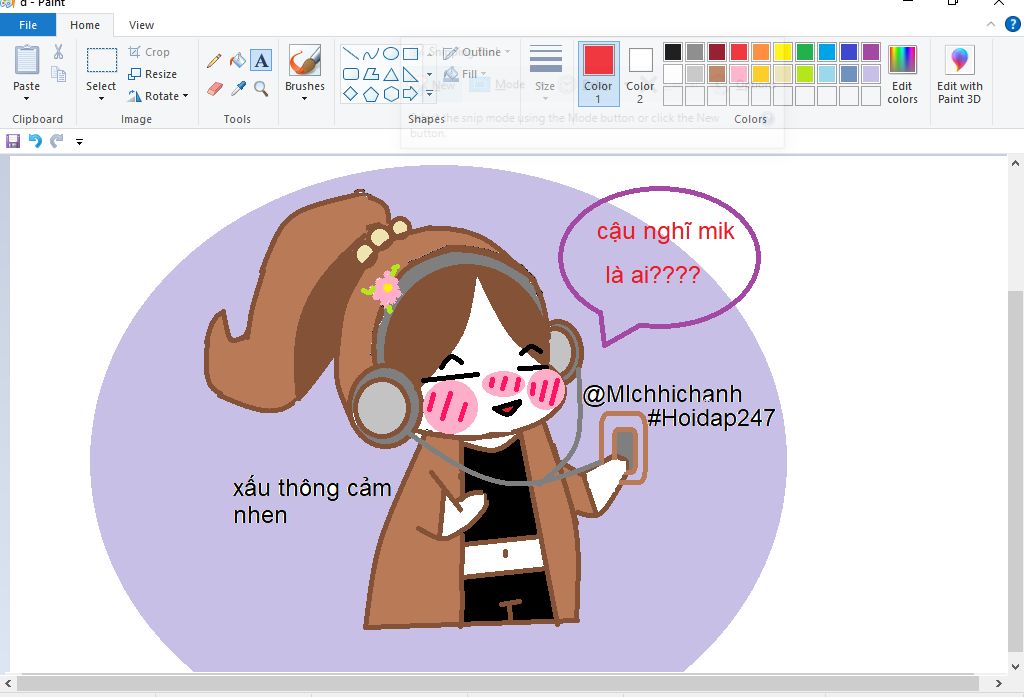Pick the lavender color swatch
Image resolution: width=1024 pixels, height=697 pixels.
pyautogui.click(x=871, y=74)
